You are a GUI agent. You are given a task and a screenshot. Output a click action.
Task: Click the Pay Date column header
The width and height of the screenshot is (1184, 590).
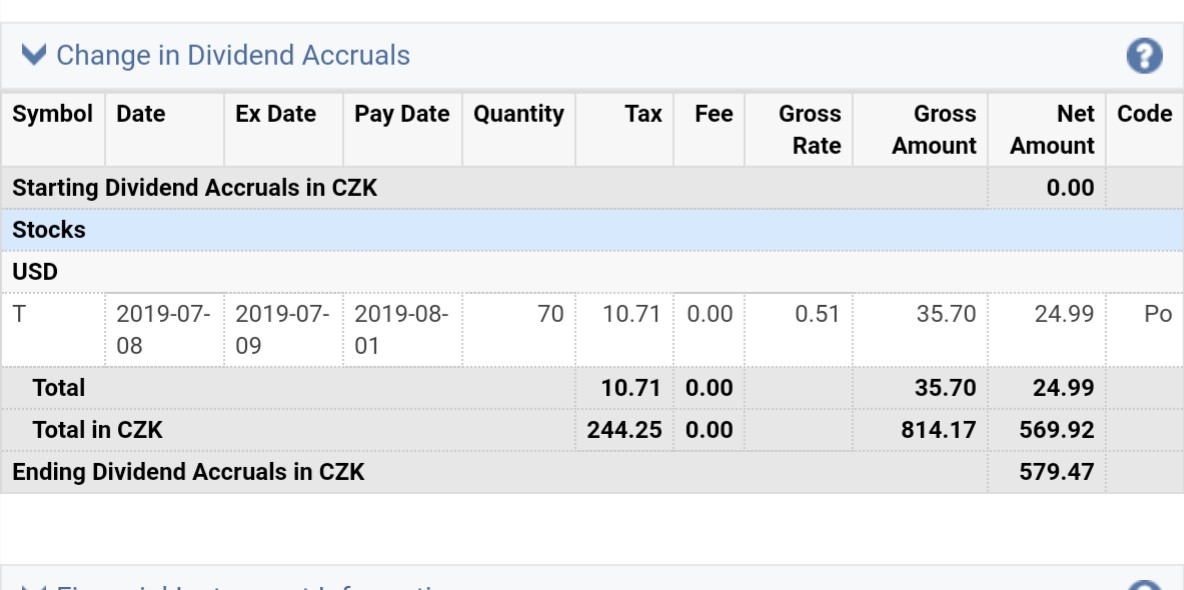tap(401, 114)
